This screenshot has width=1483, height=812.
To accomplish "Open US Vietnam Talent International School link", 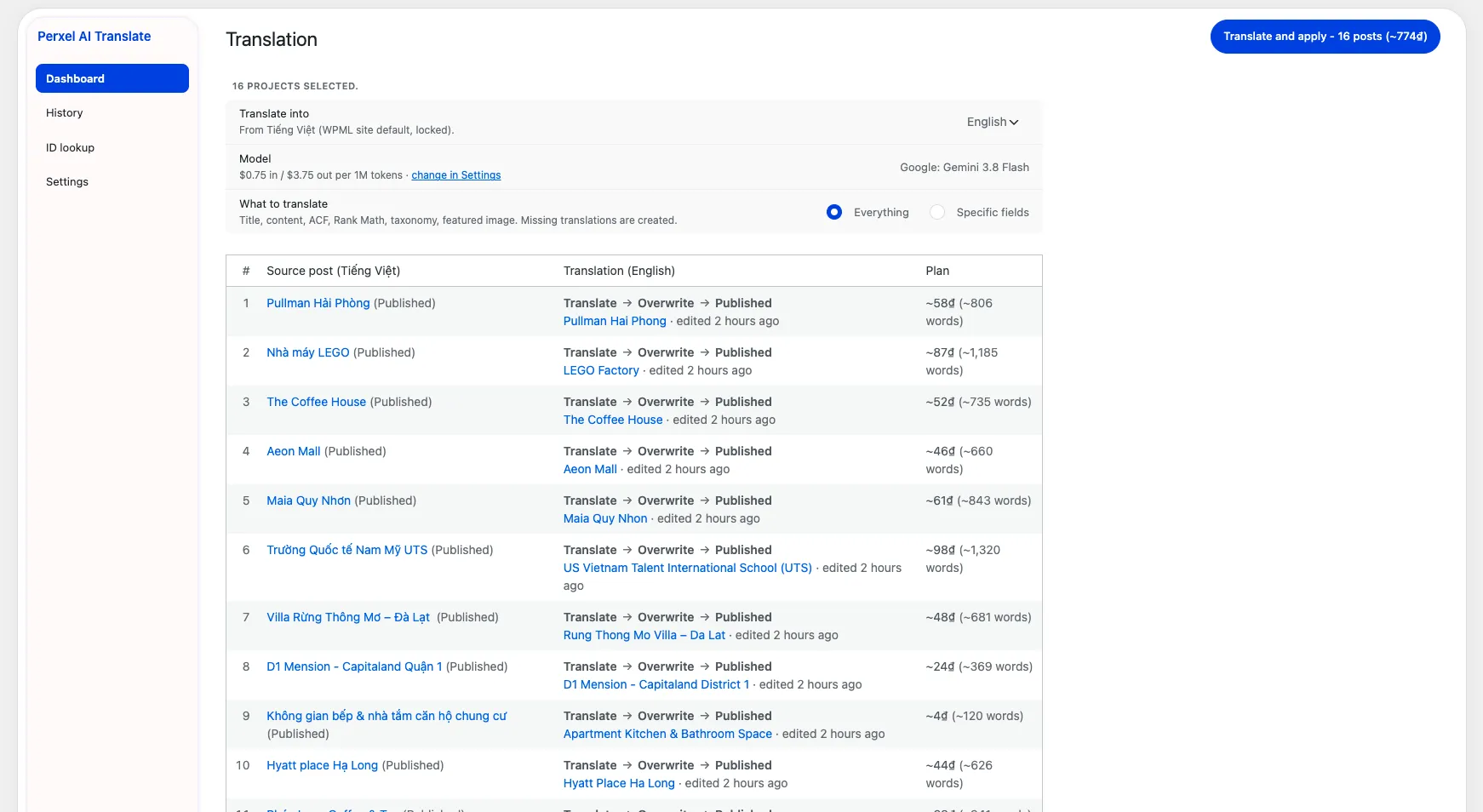I will tap(688, 568).
